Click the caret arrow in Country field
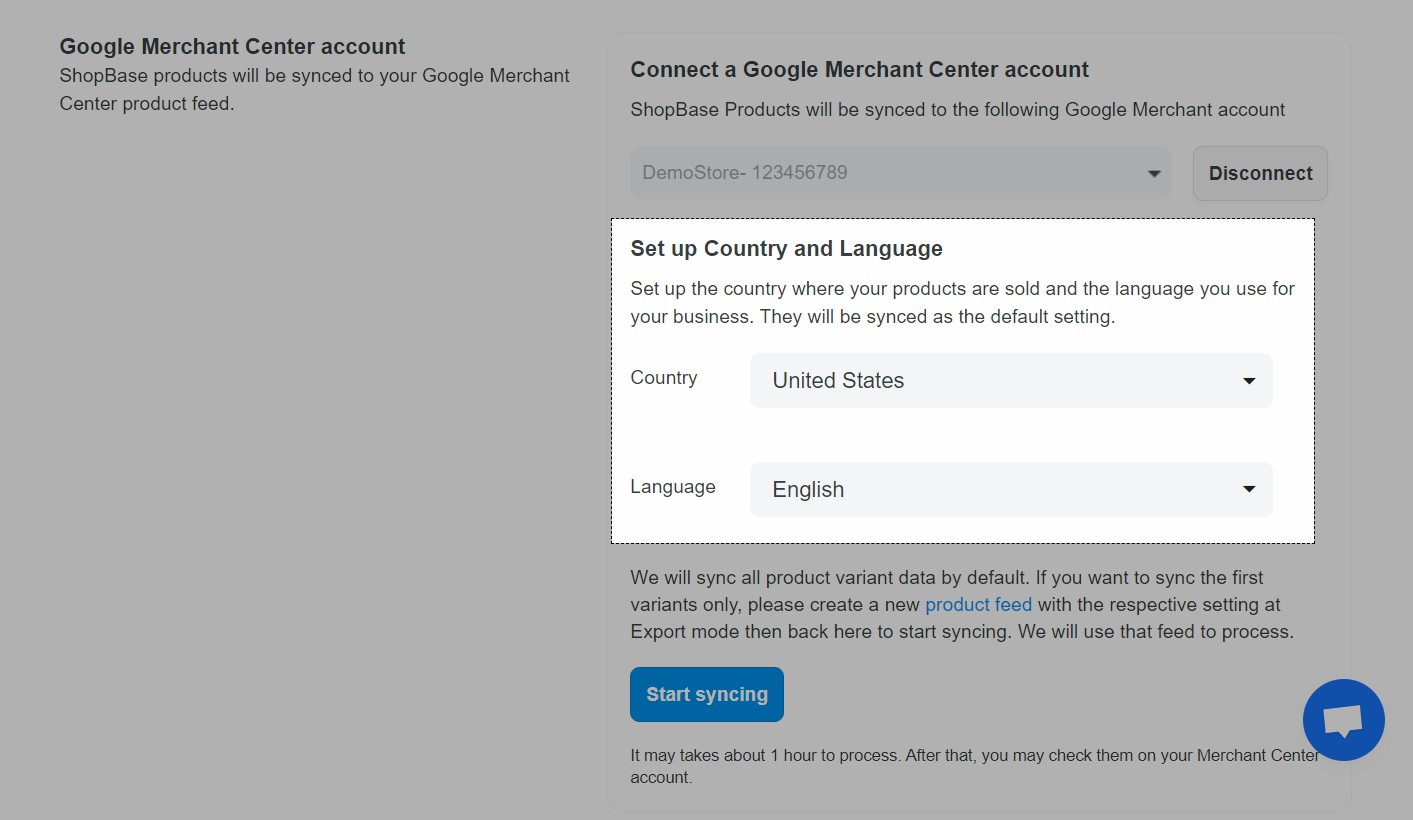 1248,381
